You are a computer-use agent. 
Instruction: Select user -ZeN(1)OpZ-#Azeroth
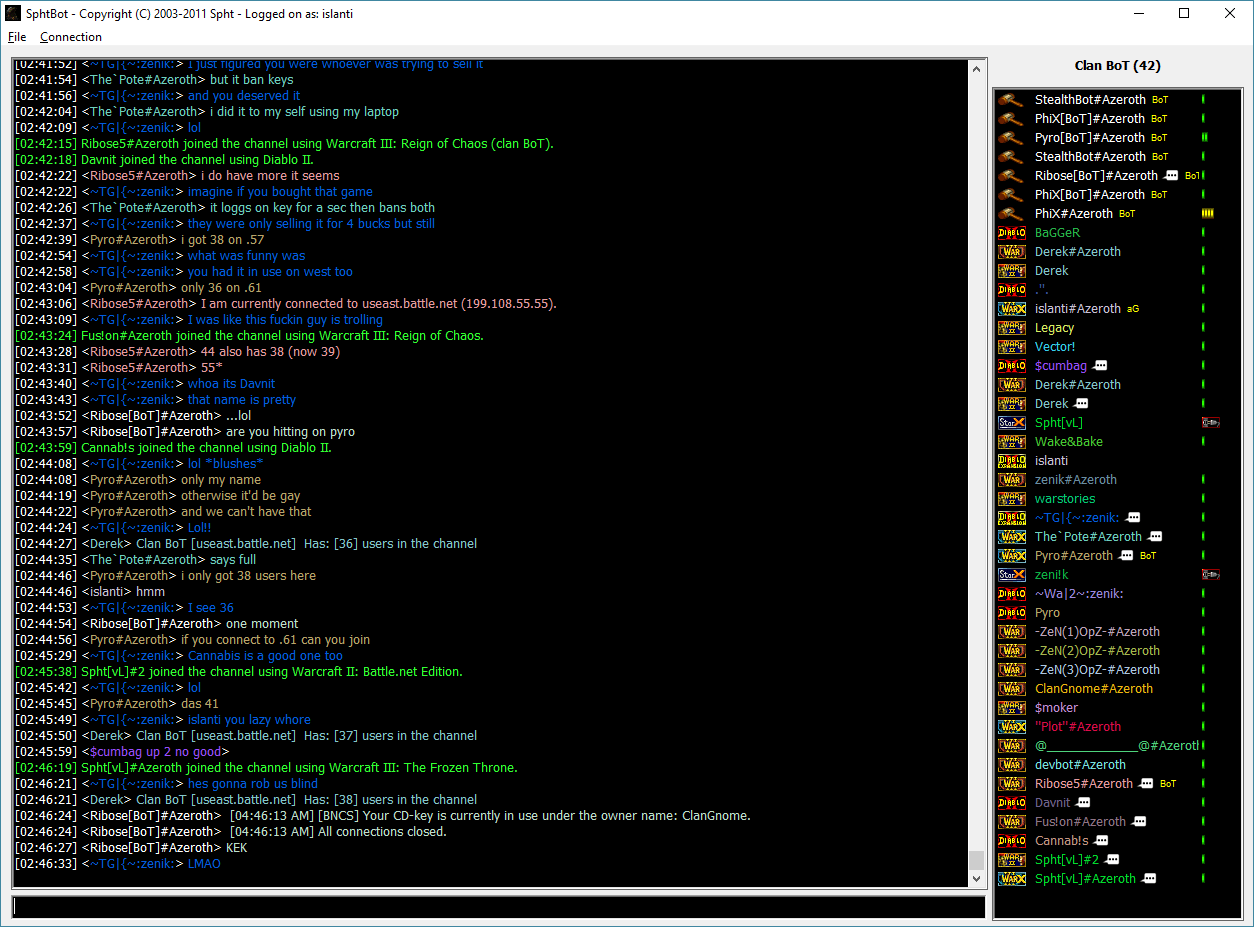click(1097, 631)
